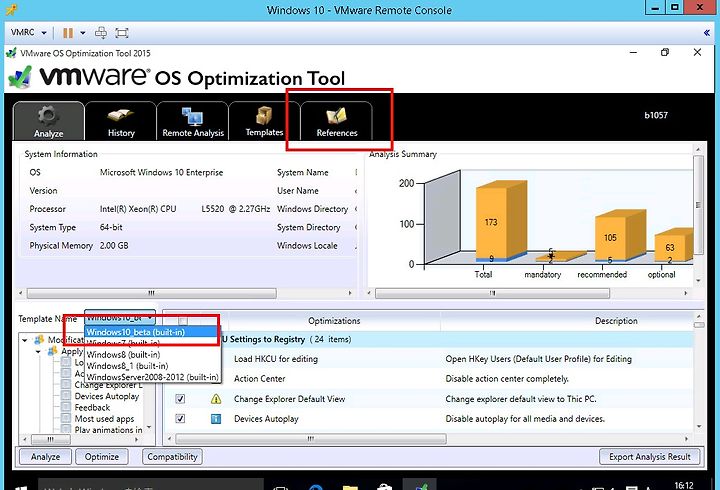Toggle the Change Explorer checkbox in the tree
Image resolution: width=720 pixels, height=490 pixels.
(67, 385)
